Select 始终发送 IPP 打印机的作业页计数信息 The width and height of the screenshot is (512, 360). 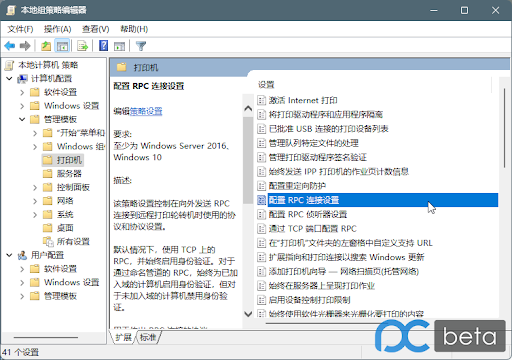tap(339, 172)
